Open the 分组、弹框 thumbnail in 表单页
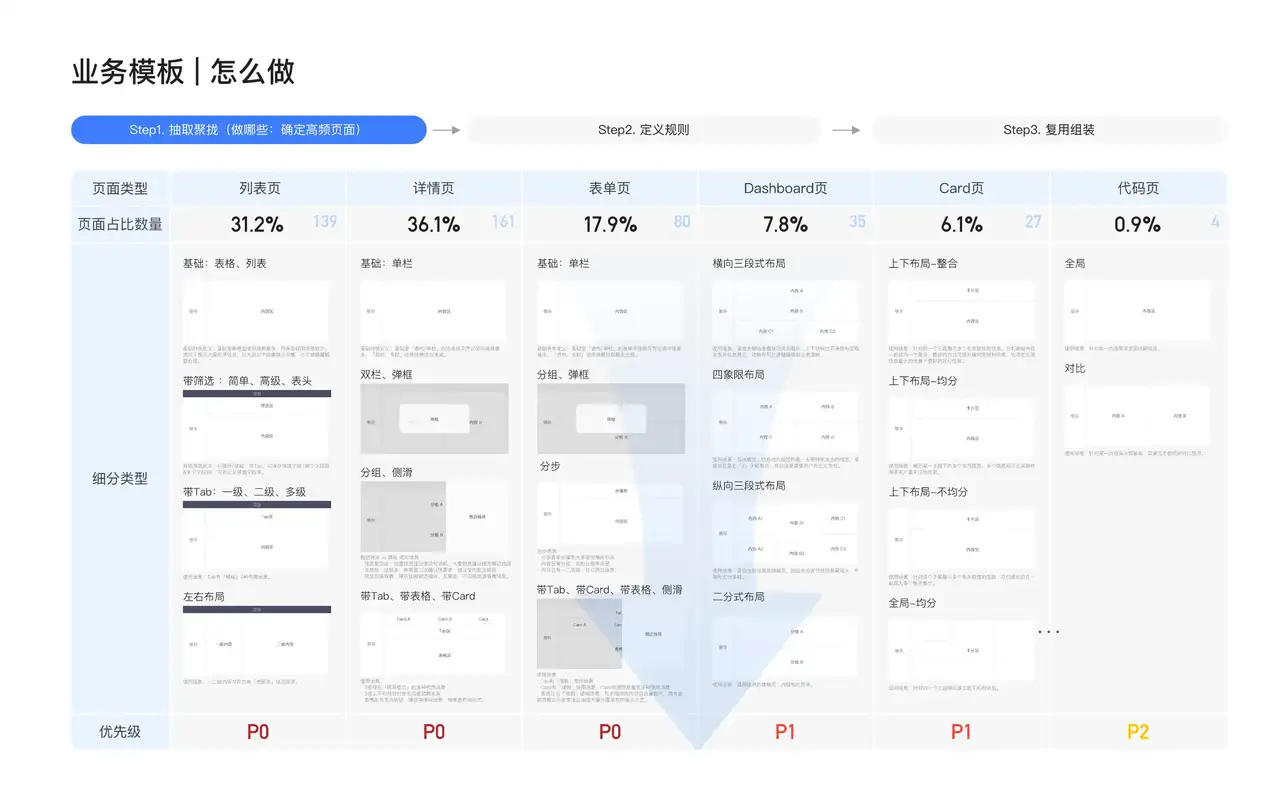Viewport: 1280px width, 800px height. [x=611, y=418]
